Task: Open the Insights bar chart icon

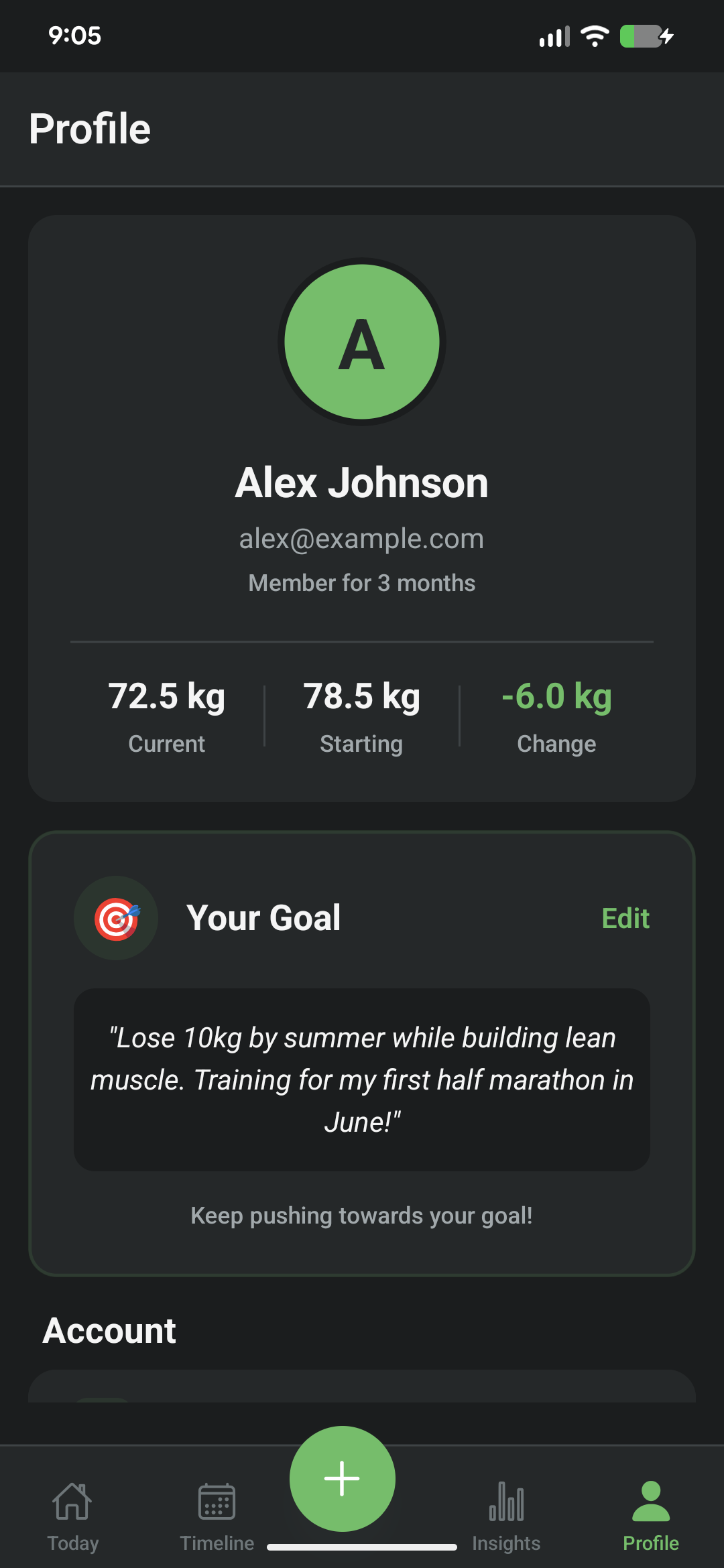Action: click(x=506, y=1501)
